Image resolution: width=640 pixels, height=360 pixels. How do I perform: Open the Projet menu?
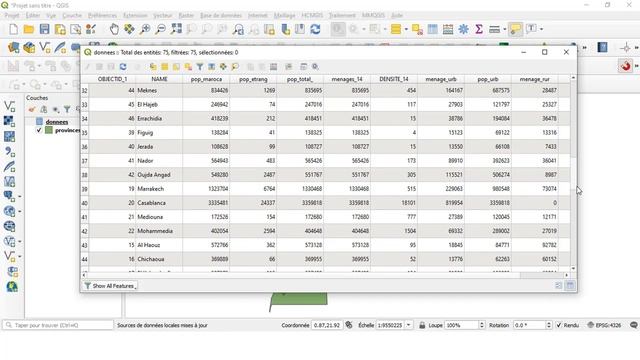coord(12,15)
